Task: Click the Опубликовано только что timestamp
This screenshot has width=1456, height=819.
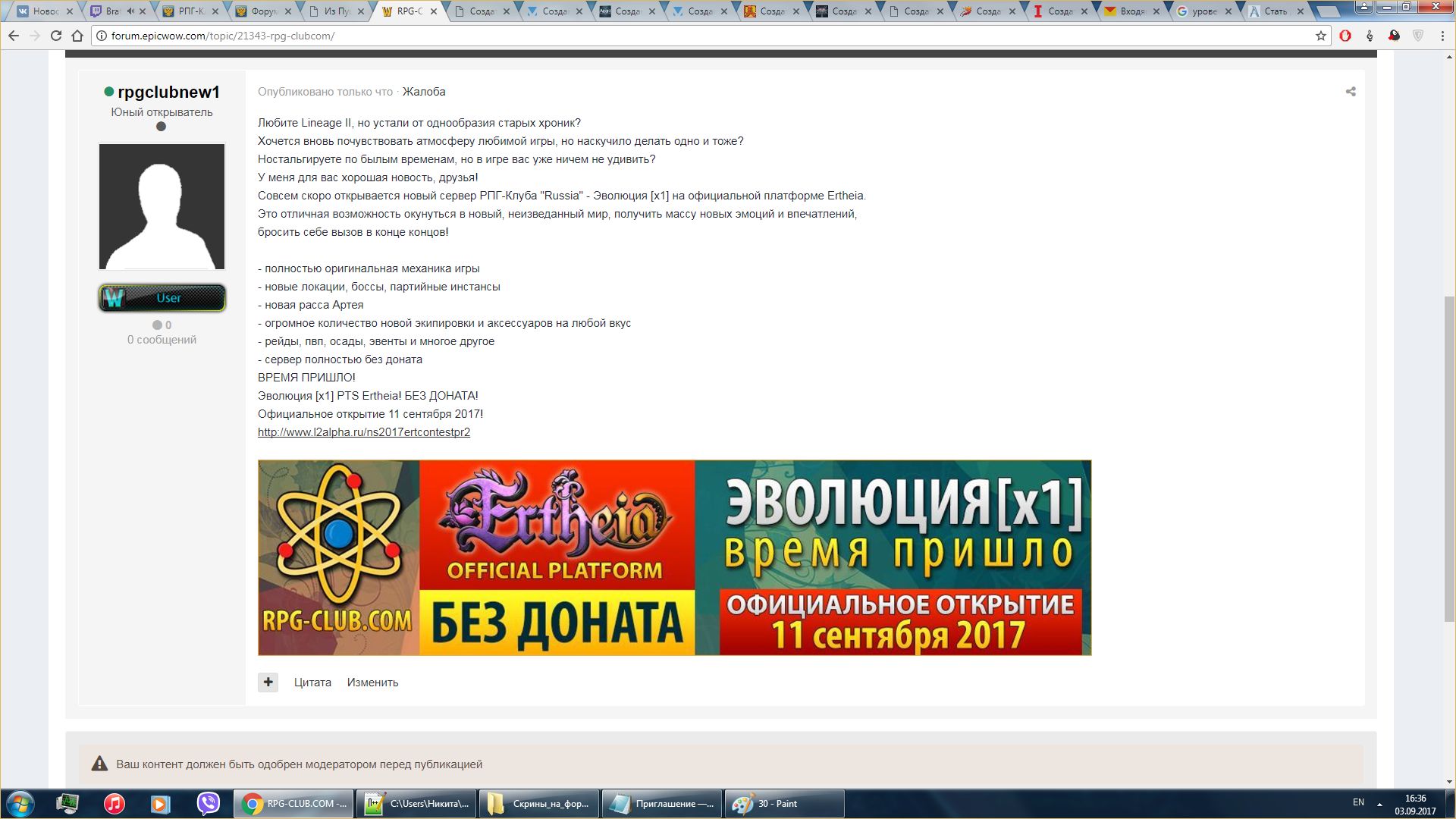Action: [325, 92]
